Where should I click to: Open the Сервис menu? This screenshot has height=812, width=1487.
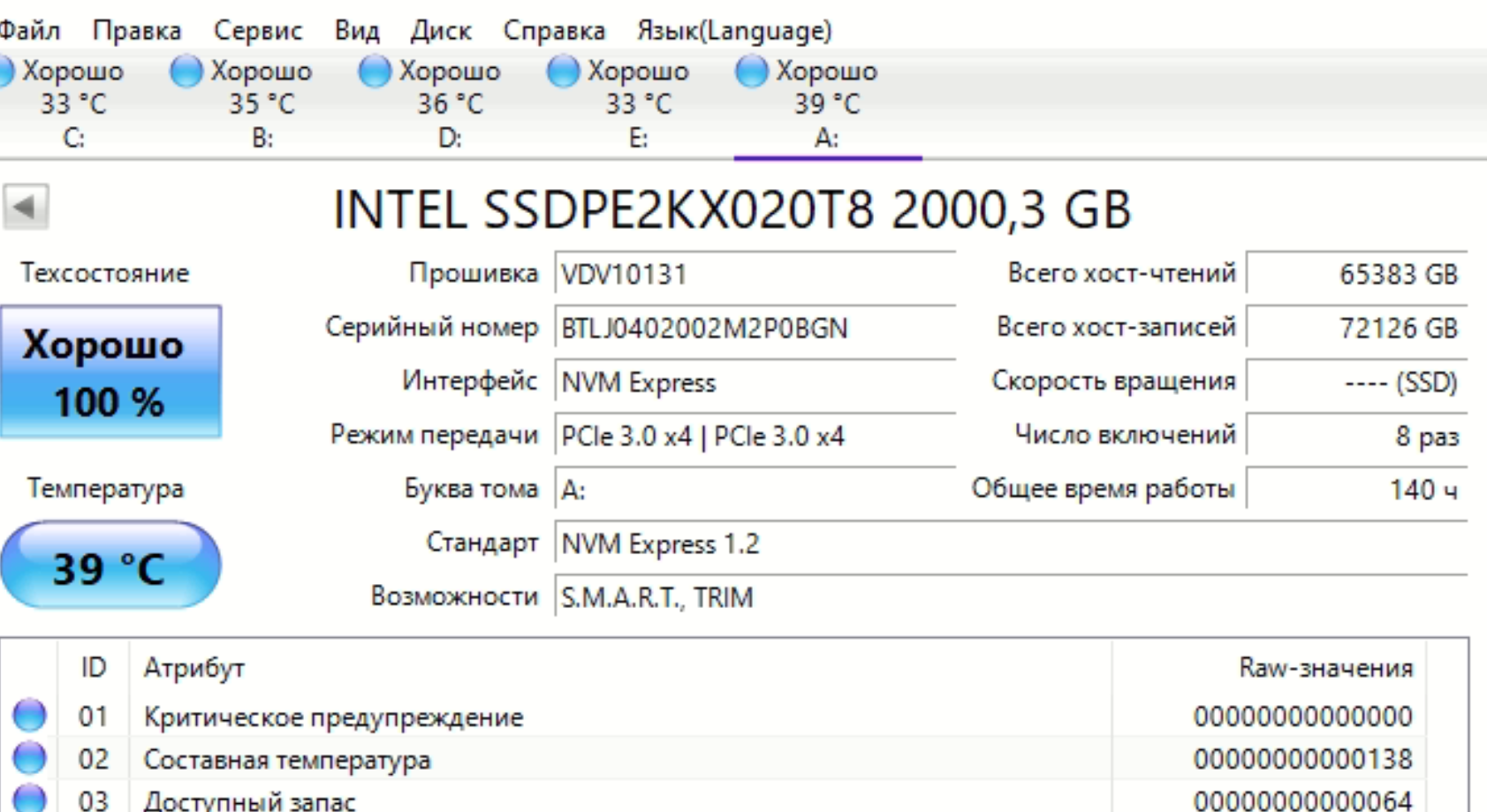click(x=257, y=31)
